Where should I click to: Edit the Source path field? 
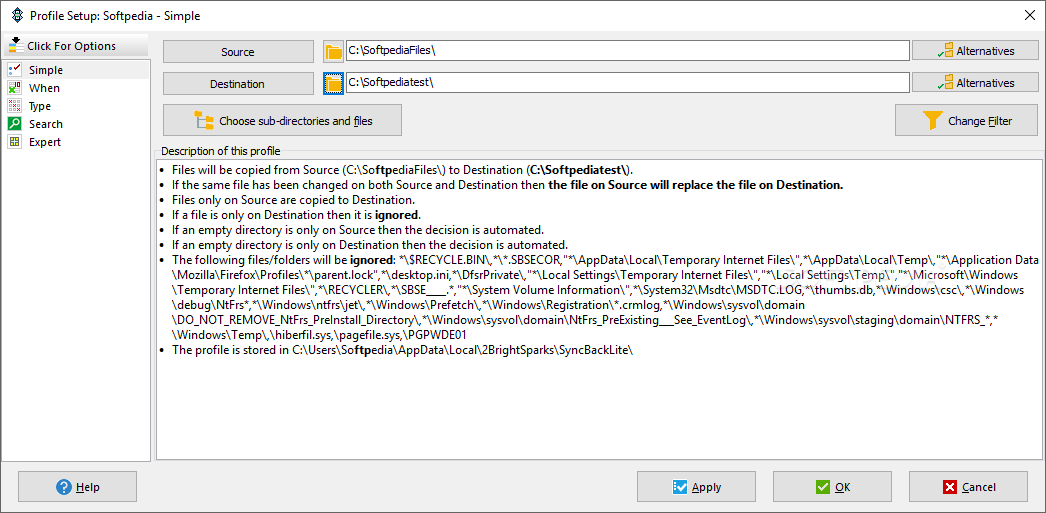[628, 51]
